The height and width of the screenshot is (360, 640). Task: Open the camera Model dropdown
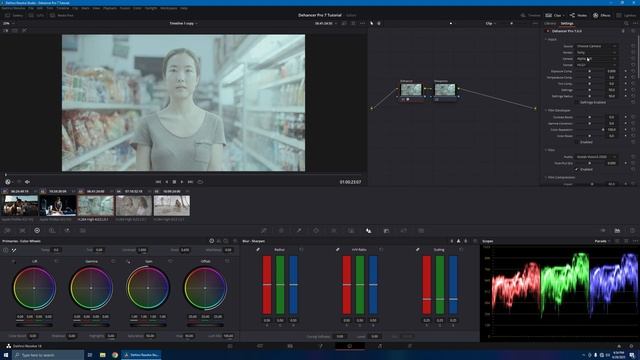pos(596,59)
